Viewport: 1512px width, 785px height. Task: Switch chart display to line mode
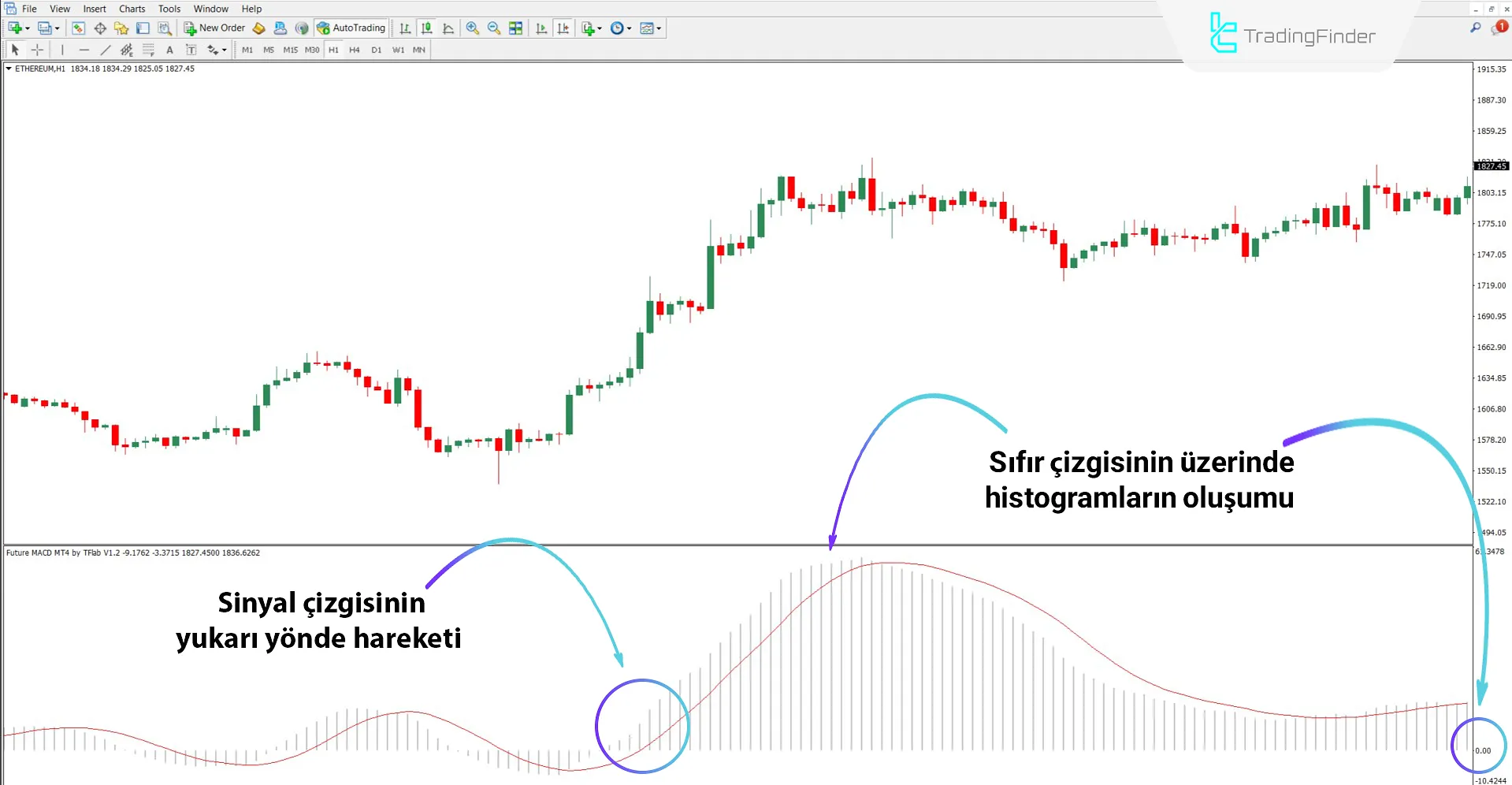(x=448, y=28)
